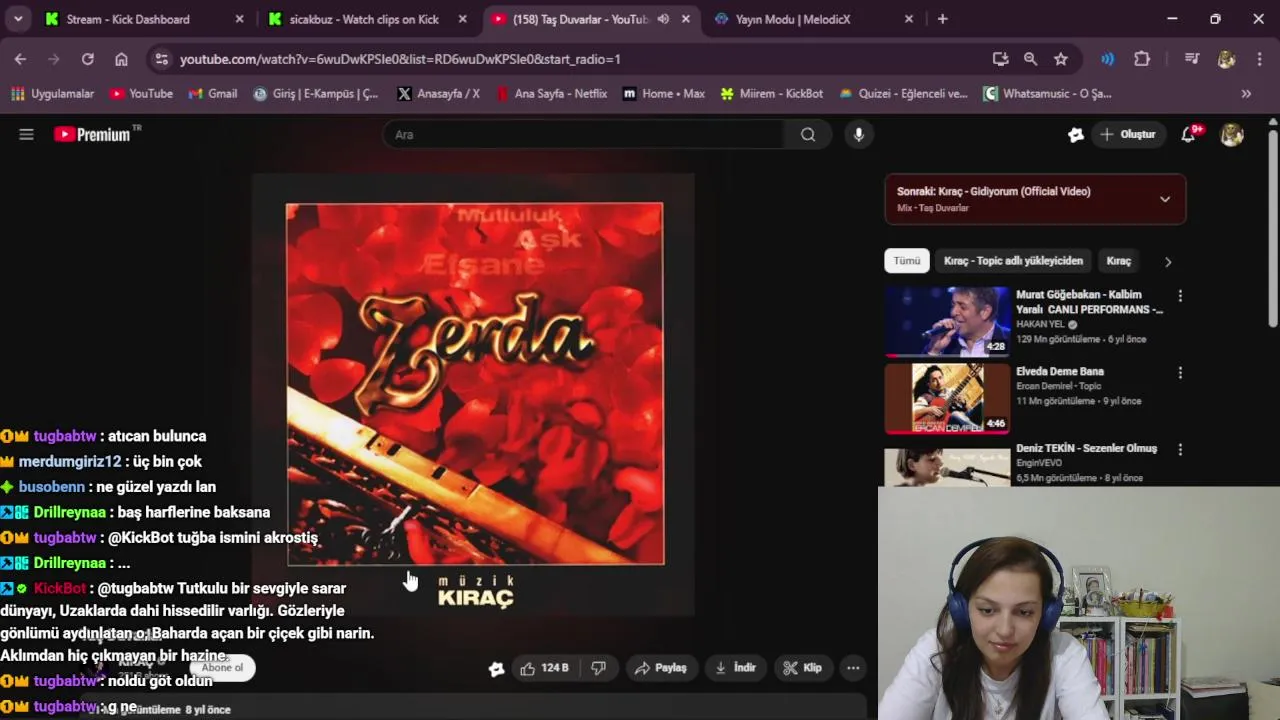Screen dimensions: 1280x720
Task: Click the sparkle icon beside Oluştur
Action: 1076,135
